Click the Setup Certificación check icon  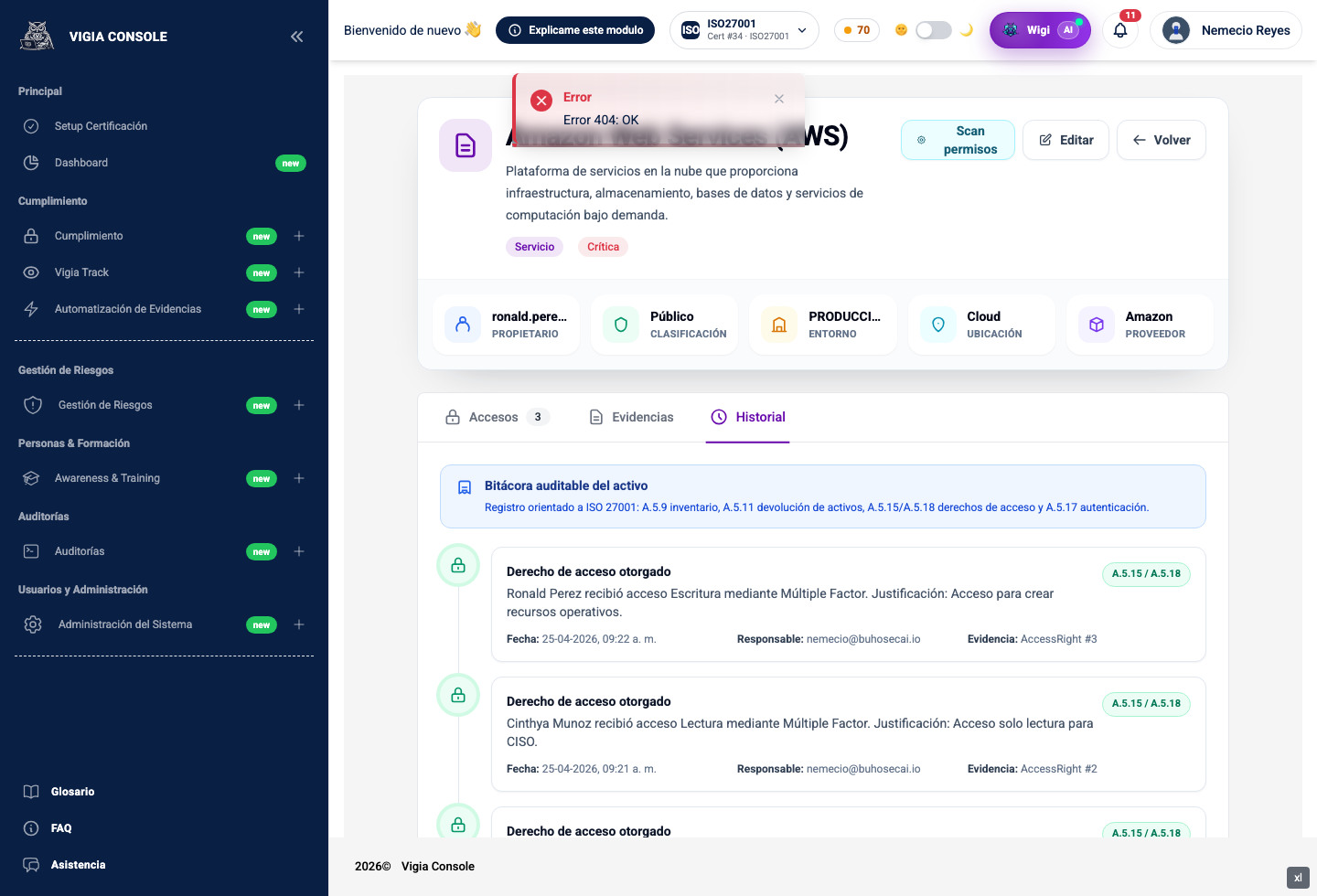tap(31, 126)
